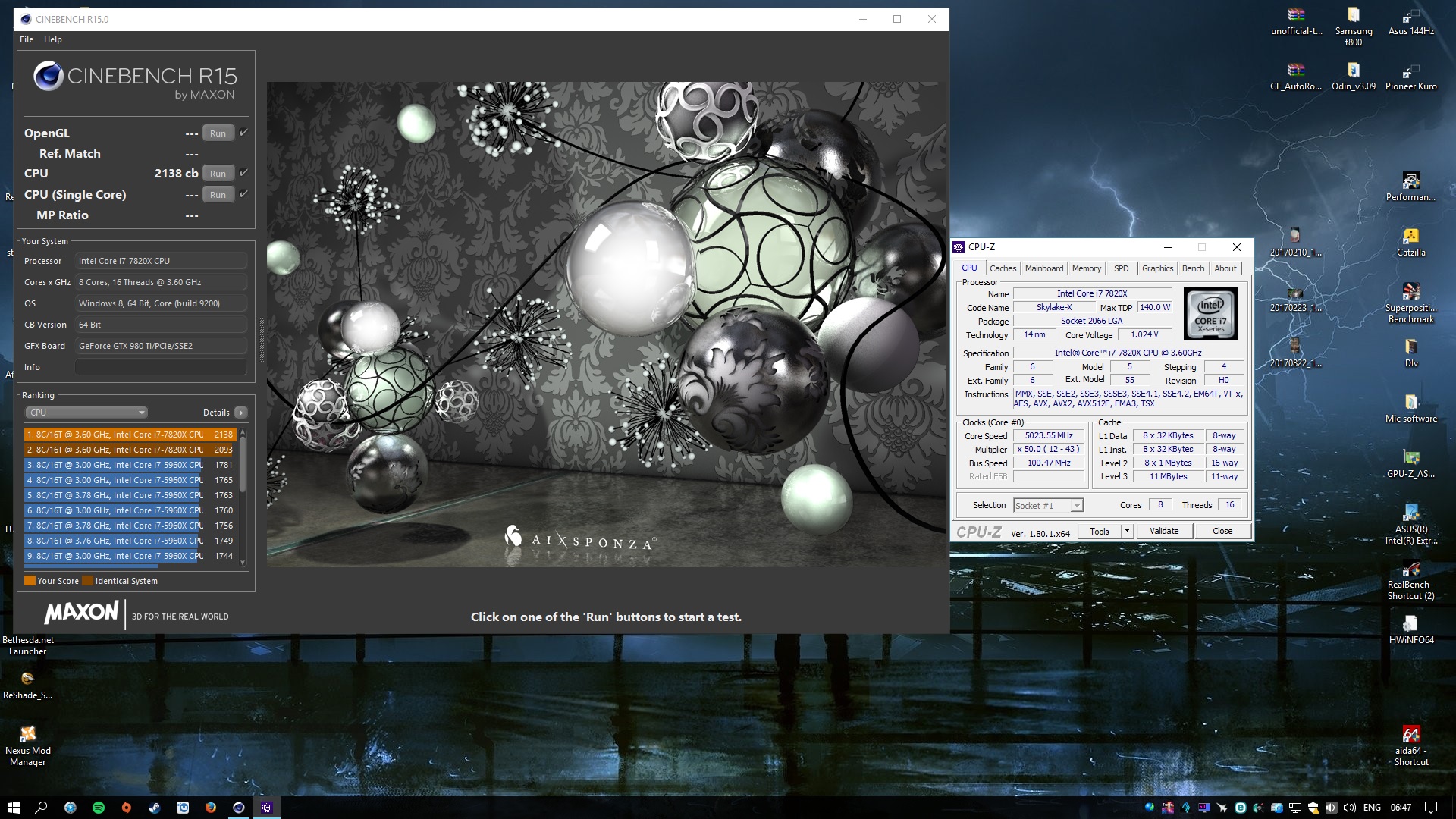Image resolution: width=1456 pixels, height=819 pixels.
Task: Click Close button in CPU-Z
Action: click(1222, 532)
